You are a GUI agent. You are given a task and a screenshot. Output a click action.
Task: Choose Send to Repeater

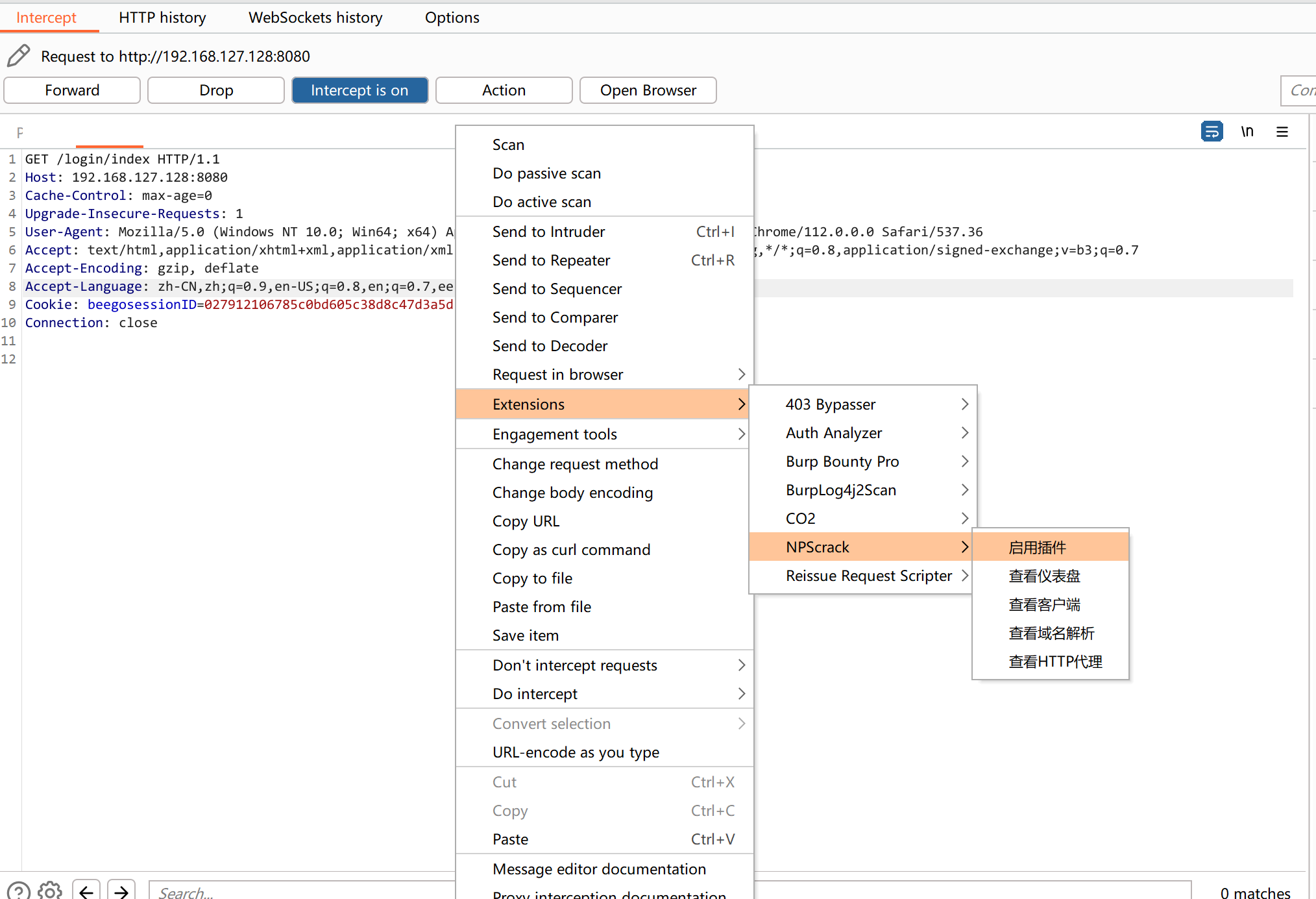552,260
